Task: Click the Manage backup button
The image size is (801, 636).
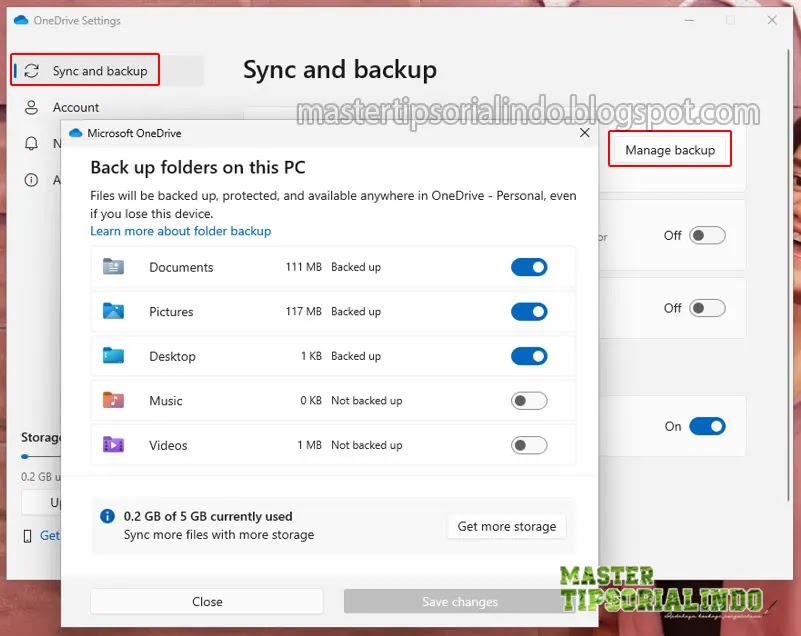Action: pyautogui.click(x=670, y=150)
